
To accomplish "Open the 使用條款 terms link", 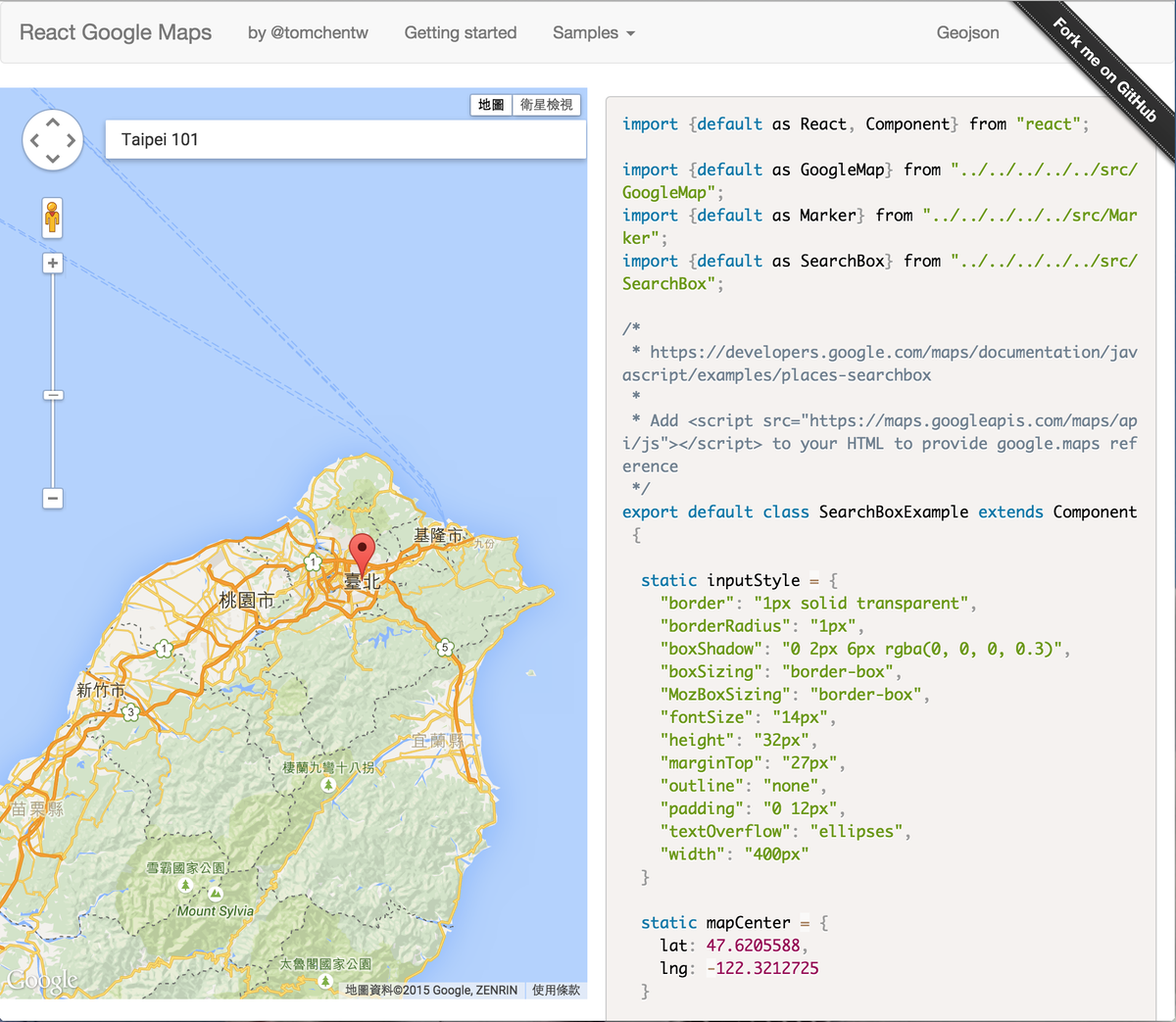I will (x=555, y=990).
